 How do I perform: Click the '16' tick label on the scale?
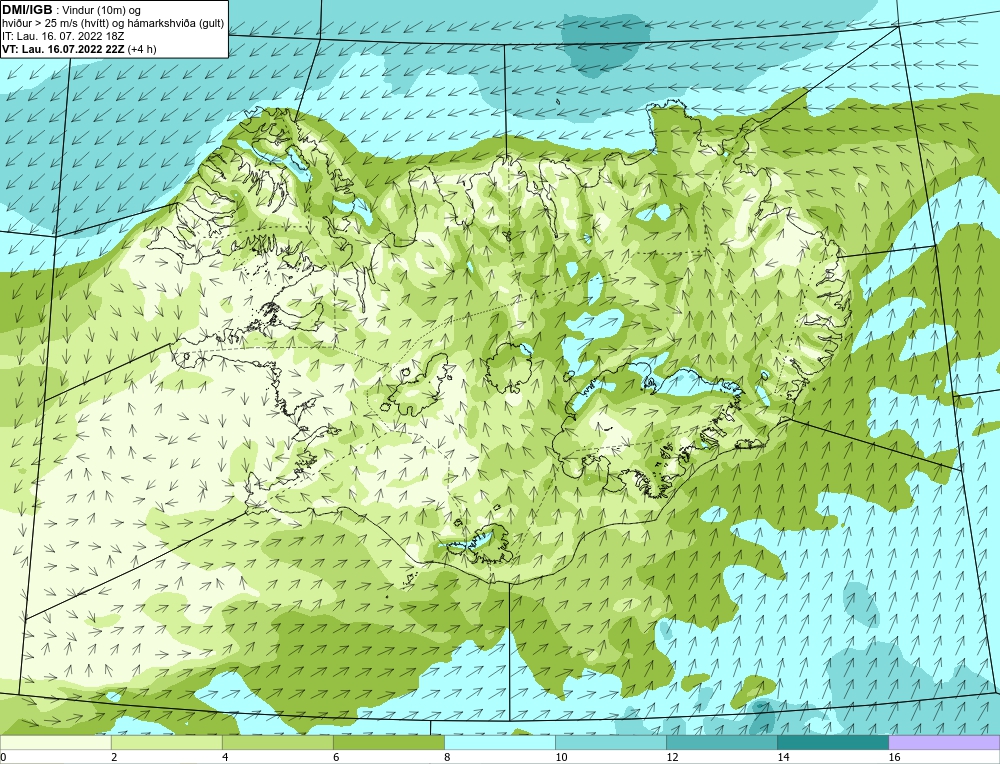coord(894,757)
